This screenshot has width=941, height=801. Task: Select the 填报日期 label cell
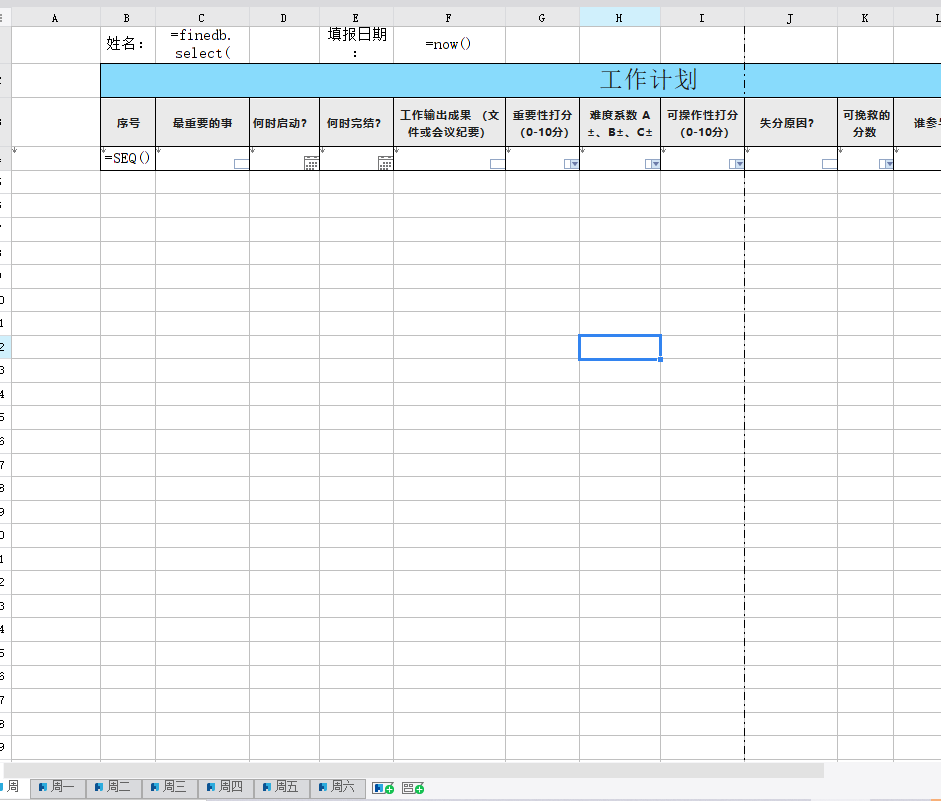pos(356,44)
